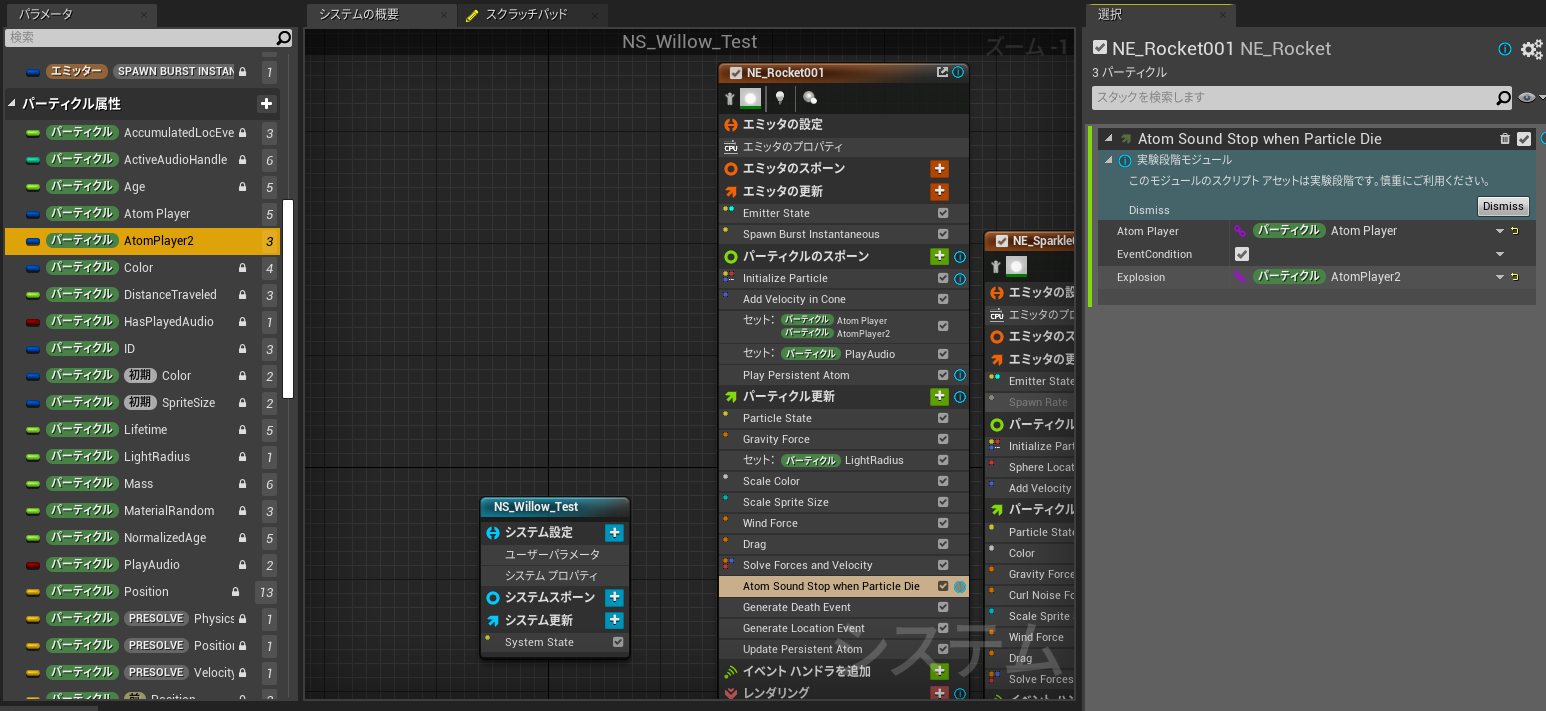The image size is (1546, 711).
Task: Switch to the スクラッチパッド tab
Action: click(526, 14)
